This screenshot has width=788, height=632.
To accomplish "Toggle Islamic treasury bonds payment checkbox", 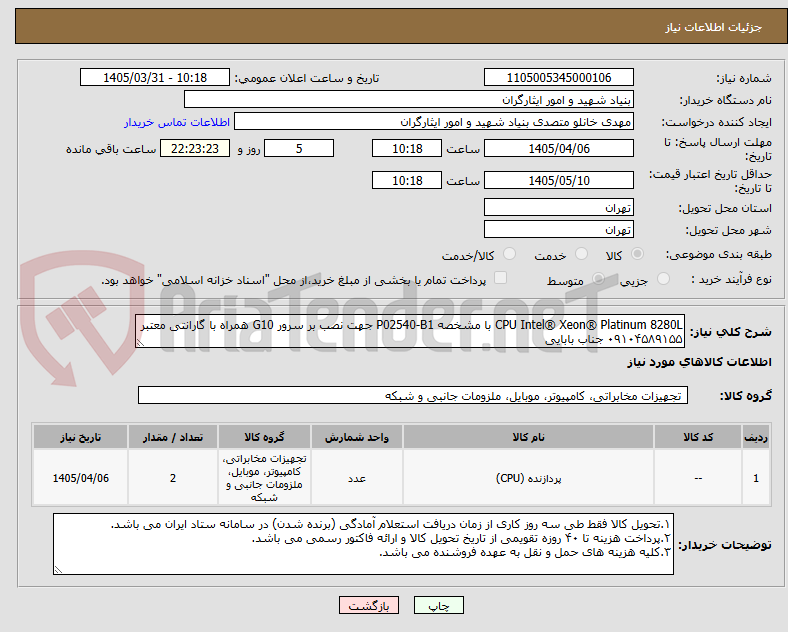I will tap(501, 278).
